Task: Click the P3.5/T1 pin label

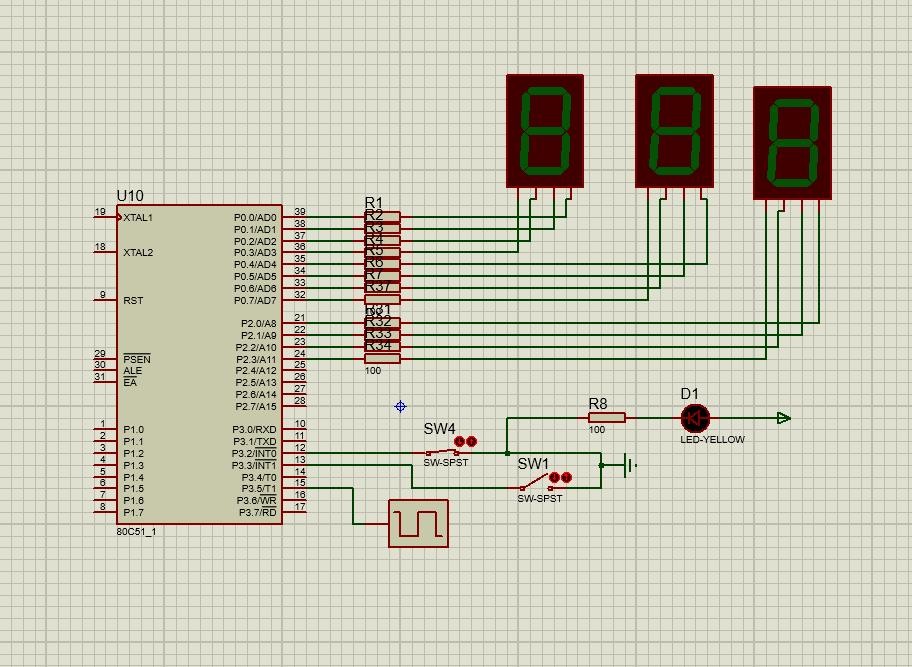Action: point(259,488)
